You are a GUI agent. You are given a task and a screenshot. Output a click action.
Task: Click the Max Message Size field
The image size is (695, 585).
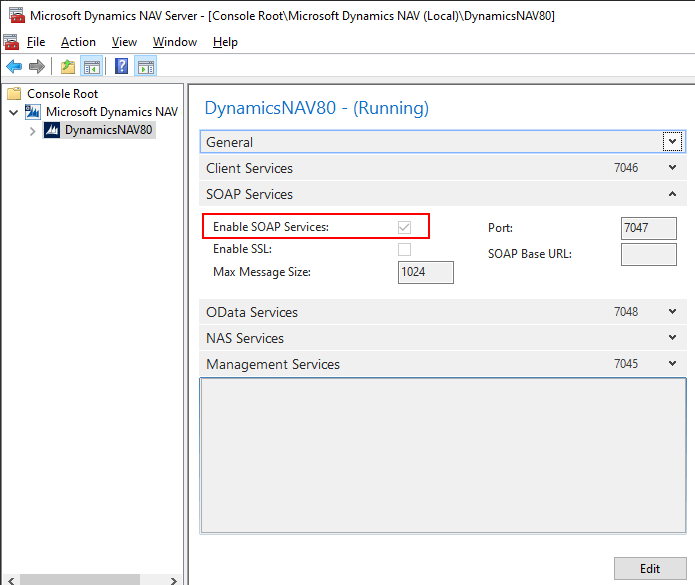point(425,272)
